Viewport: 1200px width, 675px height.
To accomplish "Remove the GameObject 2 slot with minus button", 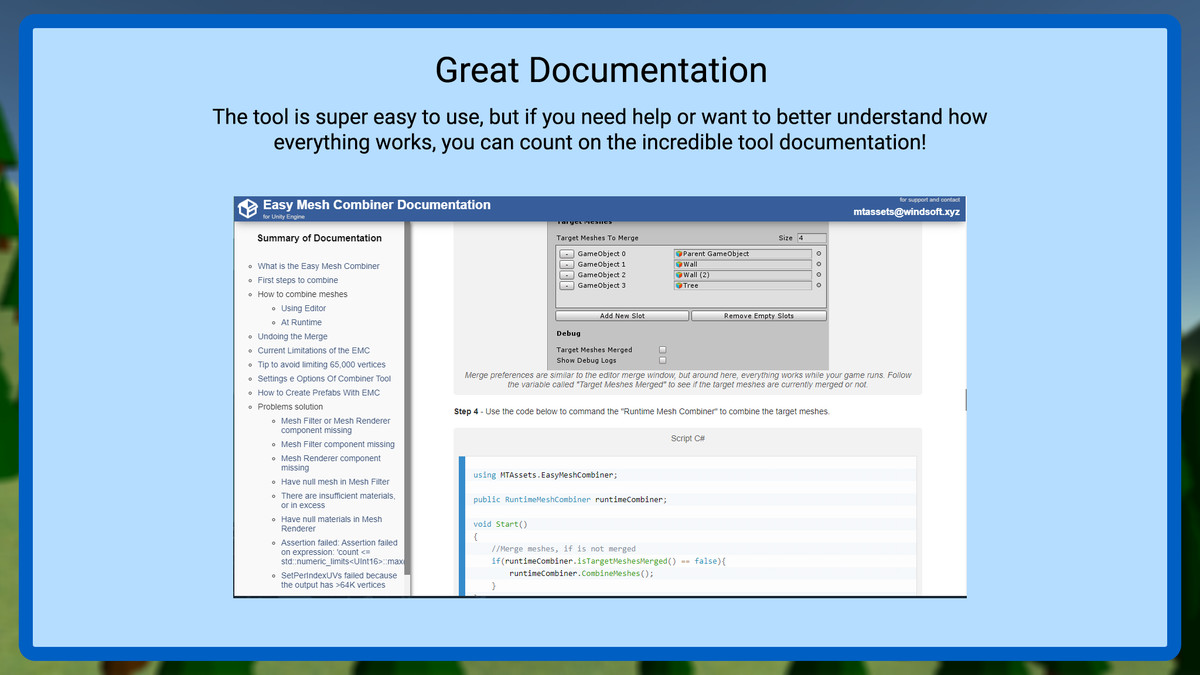I will tap(566, 275).
